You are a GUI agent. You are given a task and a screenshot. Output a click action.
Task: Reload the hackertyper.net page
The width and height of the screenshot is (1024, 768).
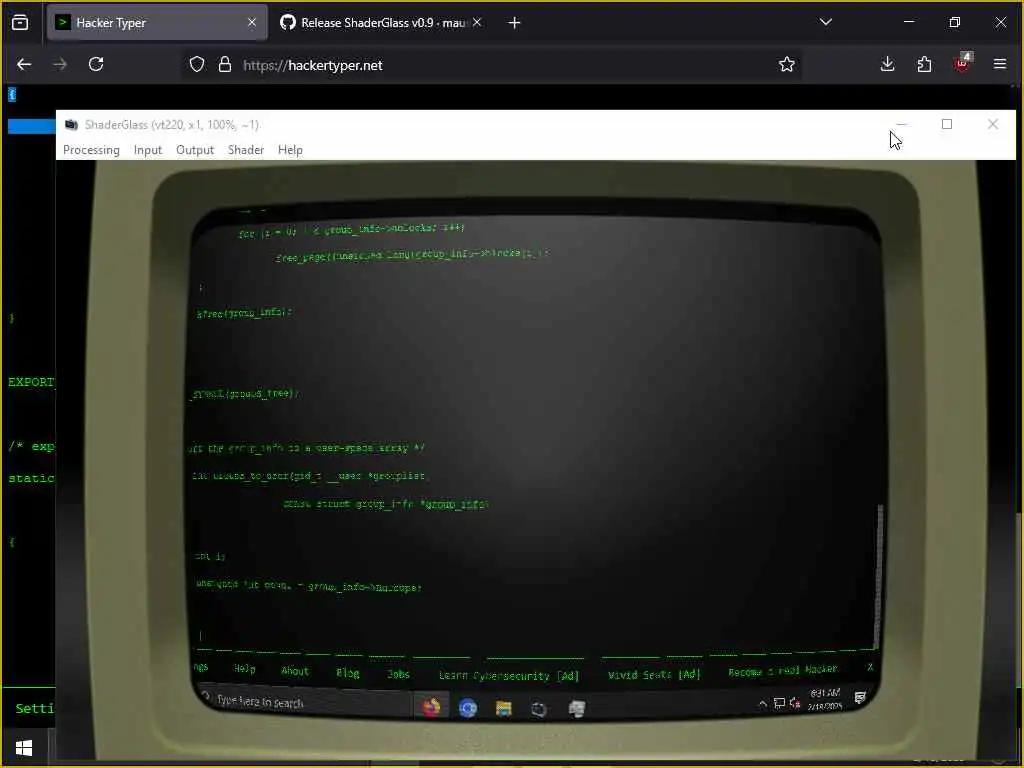pos(96,65)
